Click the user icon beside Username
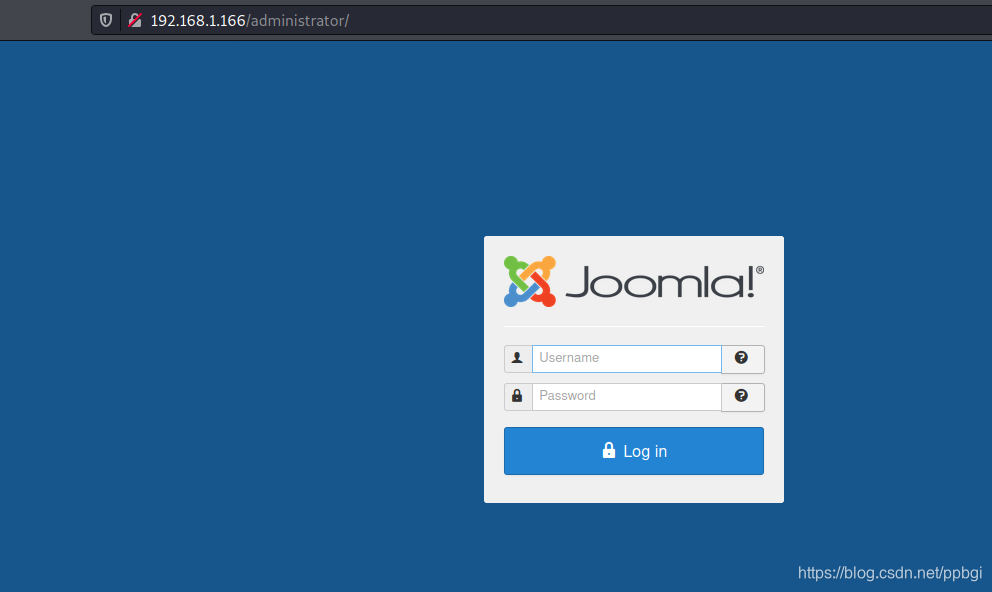The width and height of the screenshot is (992, 592). point(518,358)
